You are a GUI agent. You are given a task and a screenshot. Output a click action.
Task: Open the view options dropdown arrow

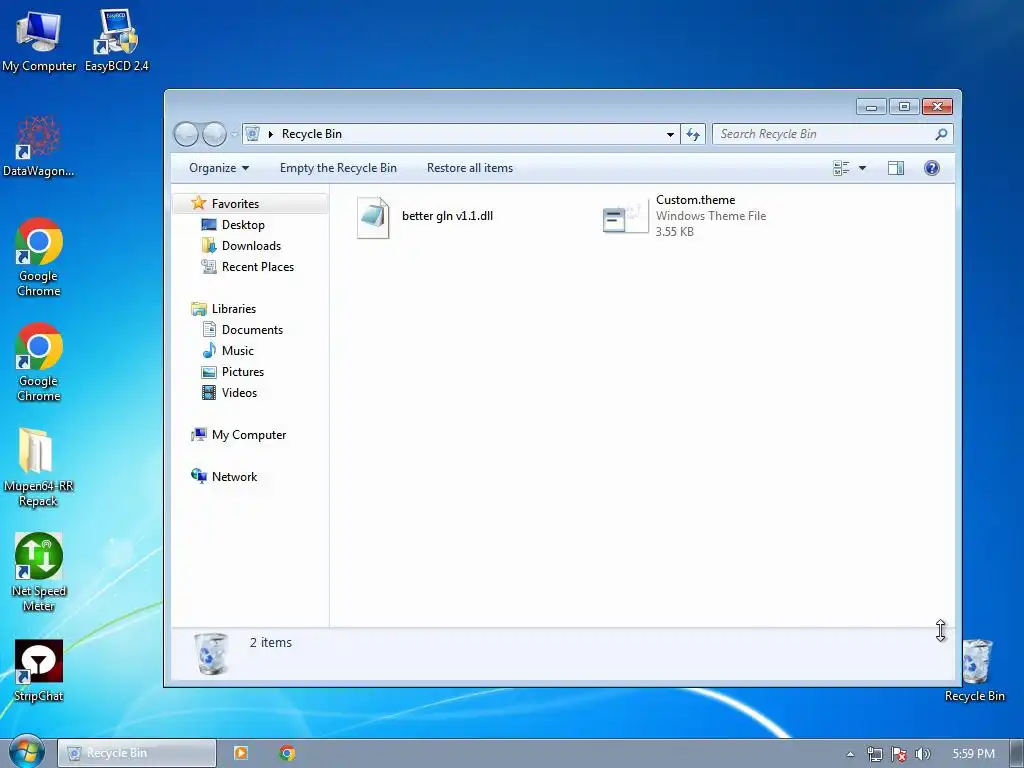[x=862, y=168]
